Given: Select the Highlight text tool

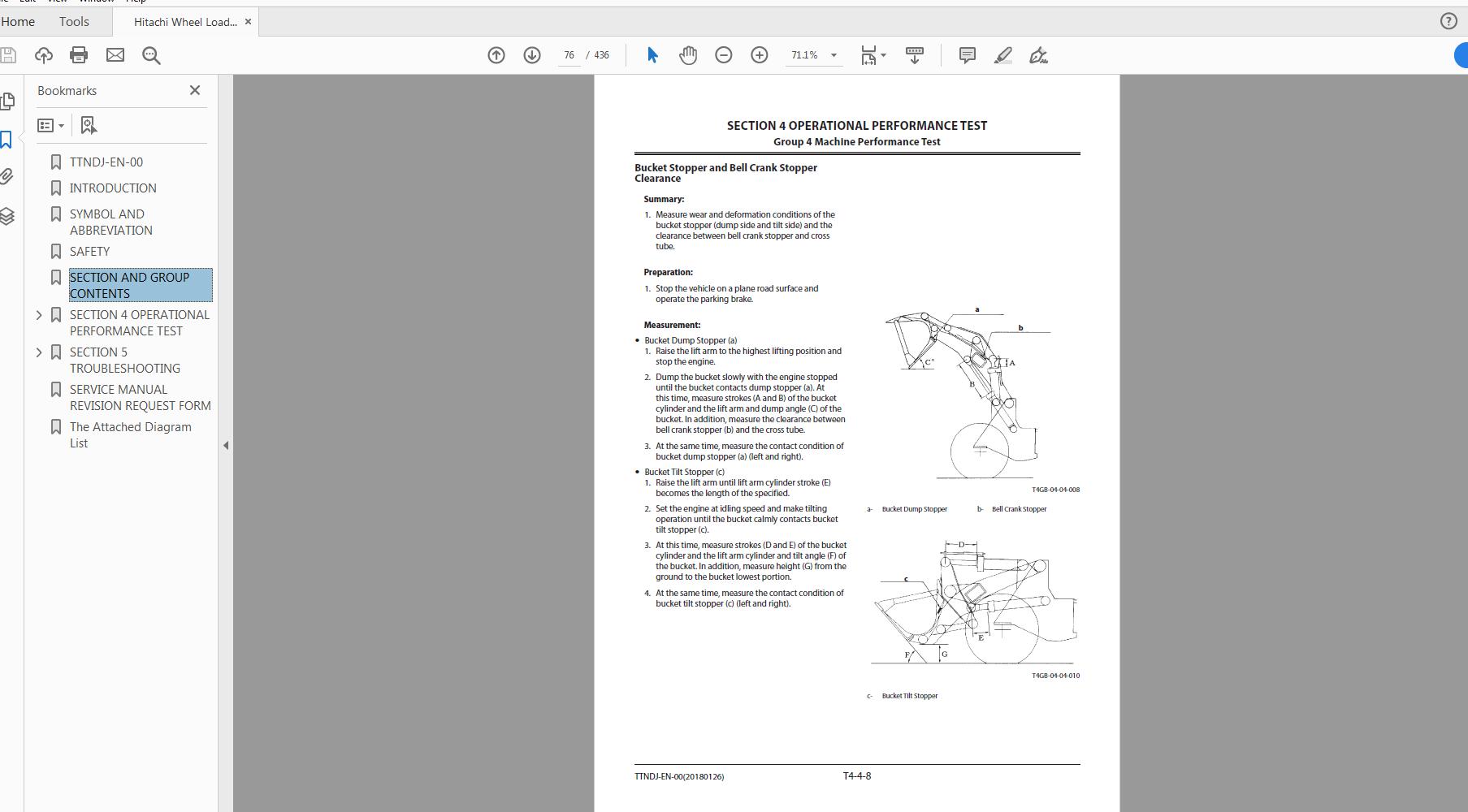Looking at the screenshot, I should click(x=1002, y=55).
